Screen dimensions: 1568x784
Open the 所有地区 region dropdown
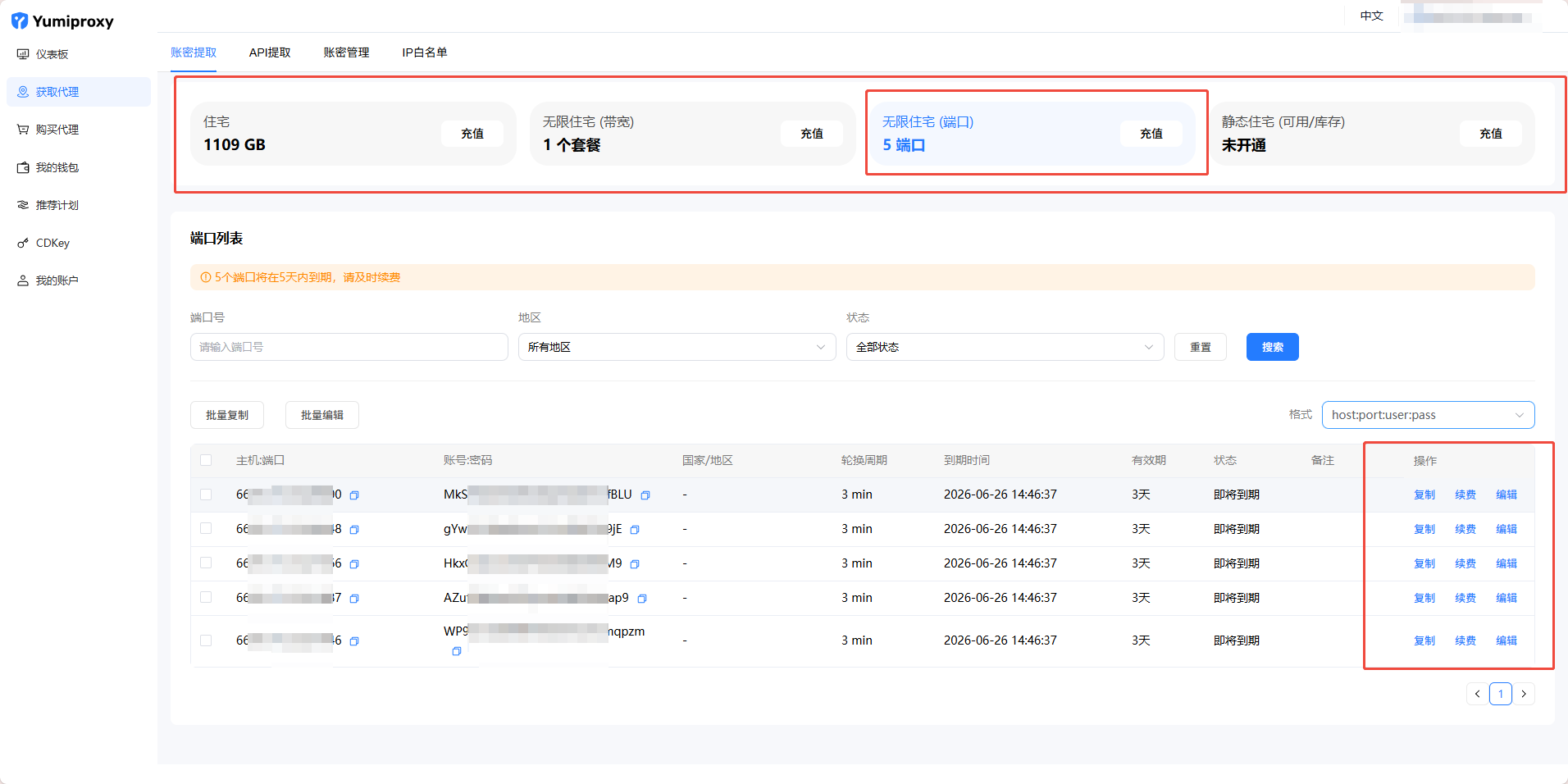pyautogui.click(x=677, y=347)
